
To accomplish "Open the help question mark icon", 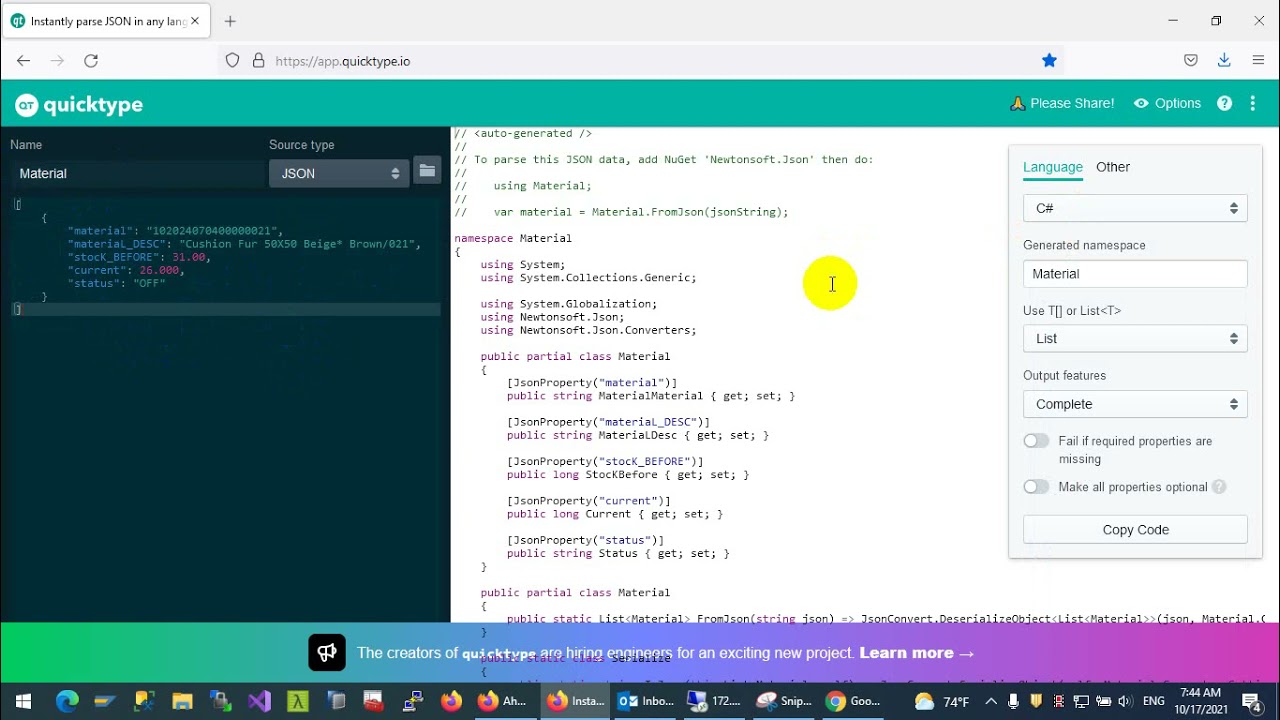I will coord(1224,103).
